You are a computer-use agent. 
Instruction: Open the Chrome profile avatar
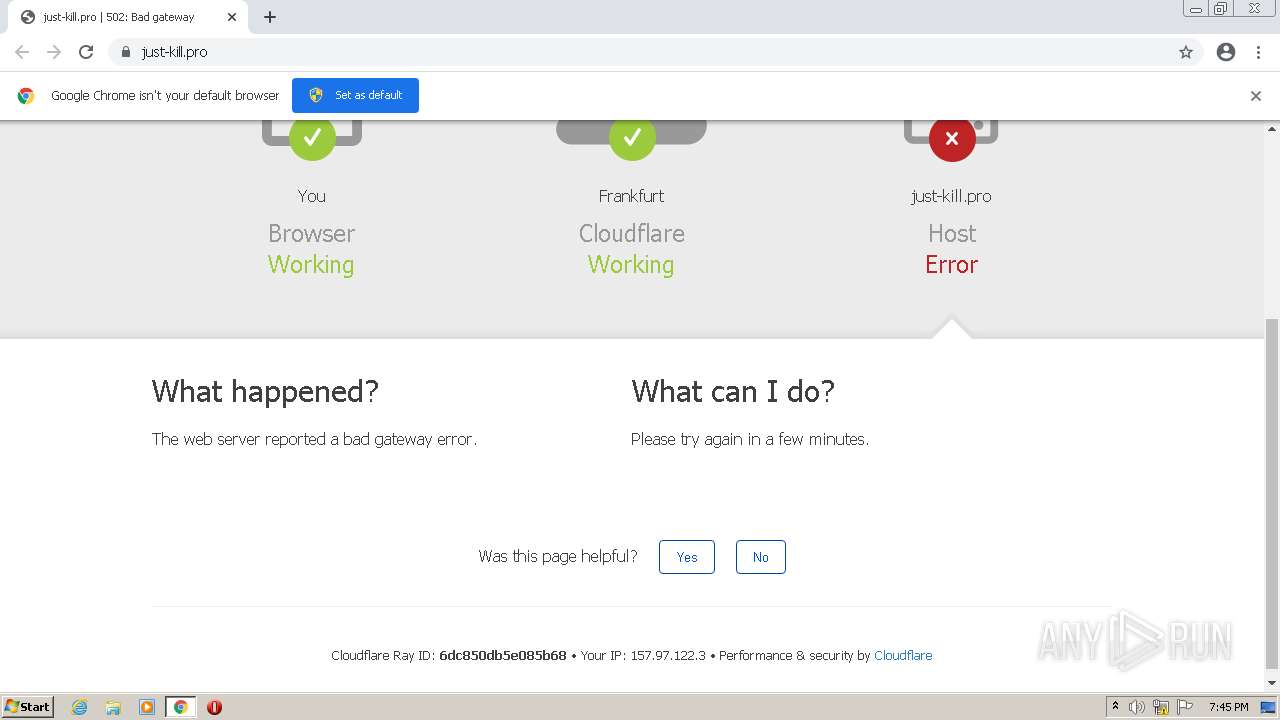pos(1226,52)
